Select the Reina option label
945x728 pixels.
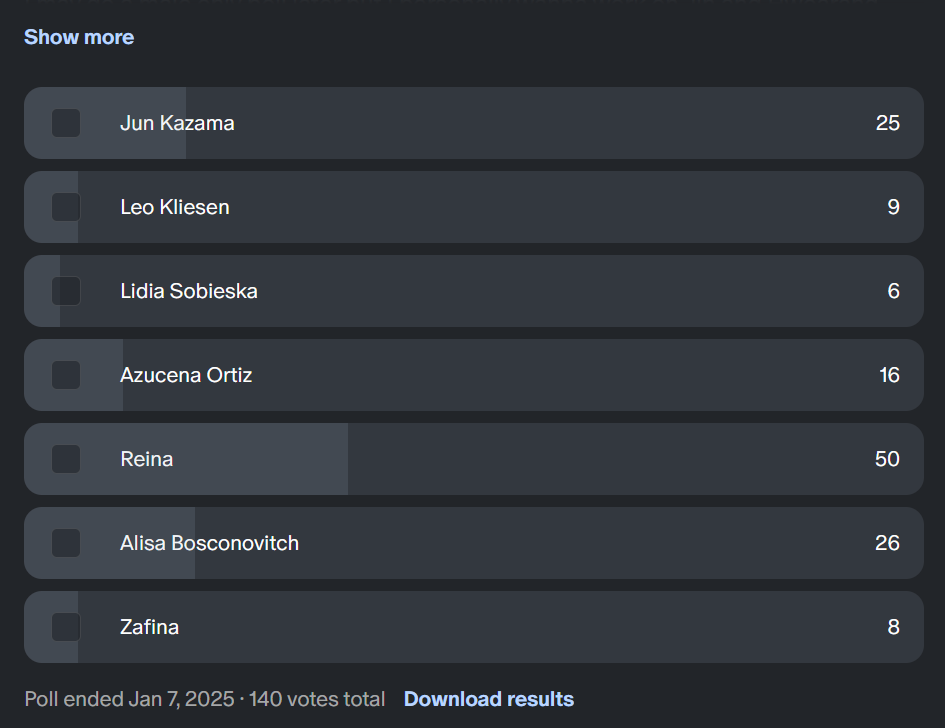146,459
